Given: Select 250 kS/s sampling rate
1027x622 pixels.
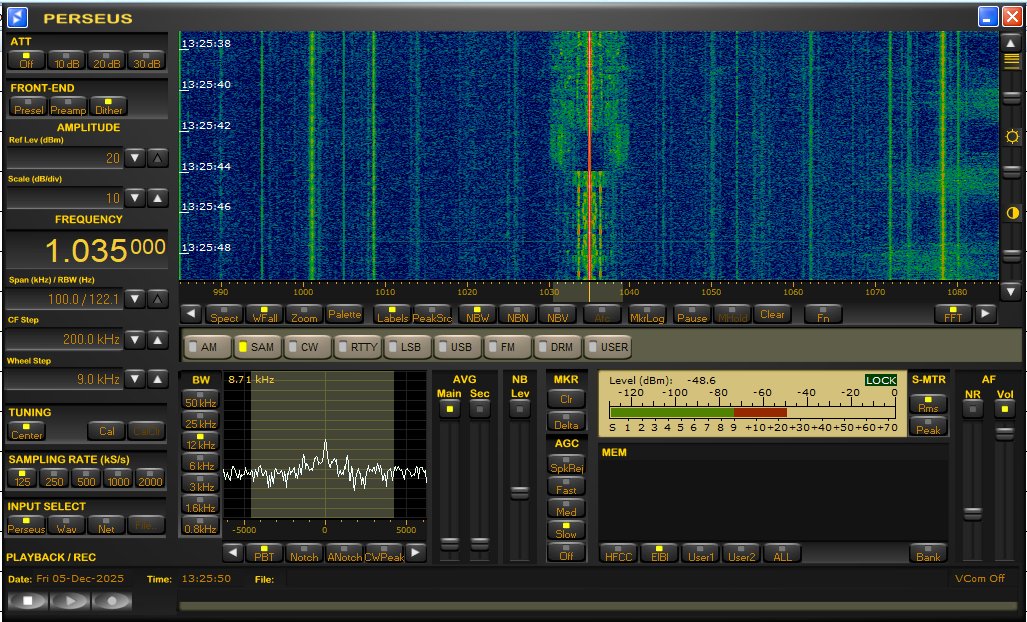Looking at the screenshot, I should click(54, 479).
